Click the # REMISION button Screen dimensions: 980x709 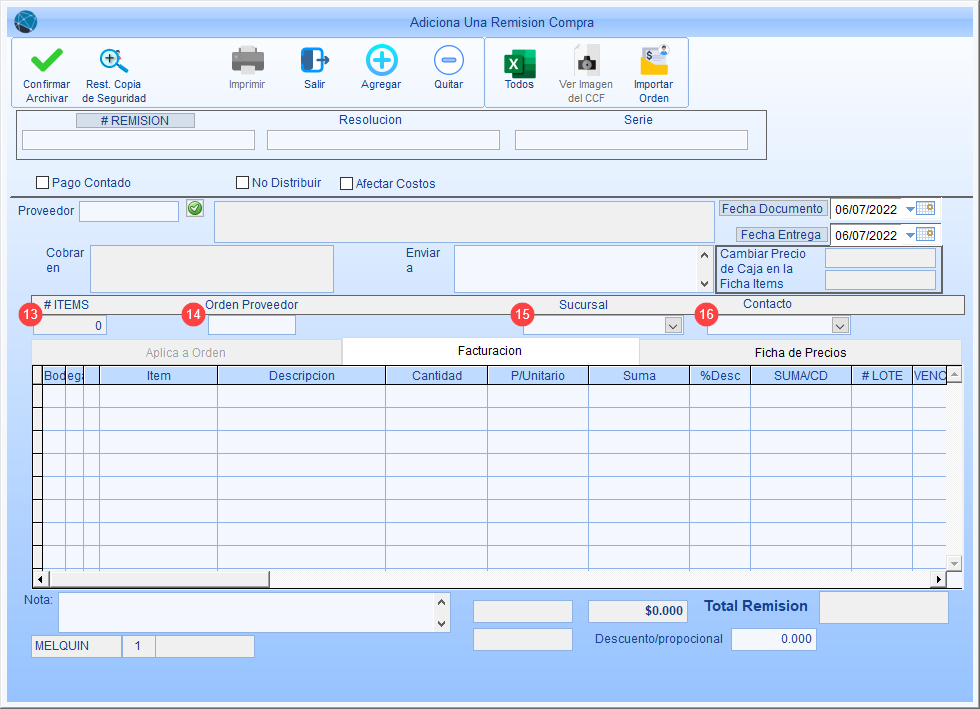(x=135, y=121)
